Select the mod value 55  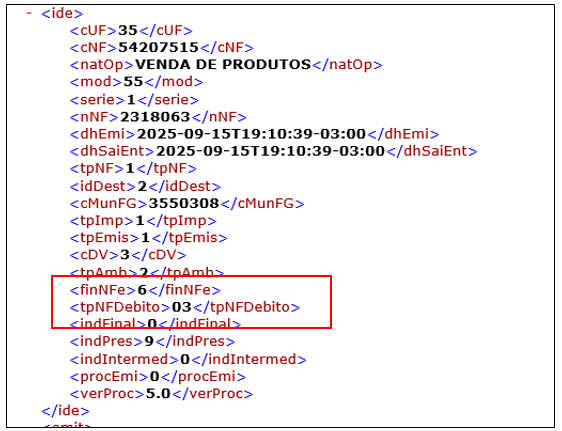[133, 82]
